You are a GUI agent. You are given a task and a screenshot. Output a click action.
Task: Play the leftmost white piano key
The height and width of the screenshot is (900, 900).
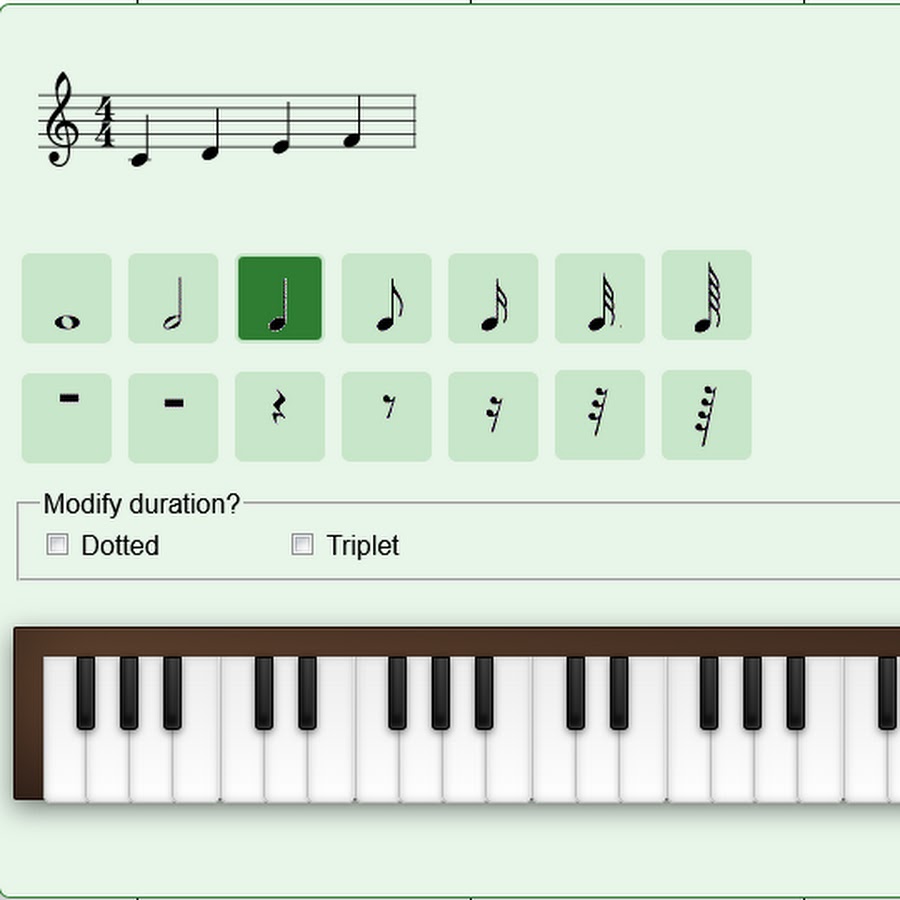tap(65, 729)
